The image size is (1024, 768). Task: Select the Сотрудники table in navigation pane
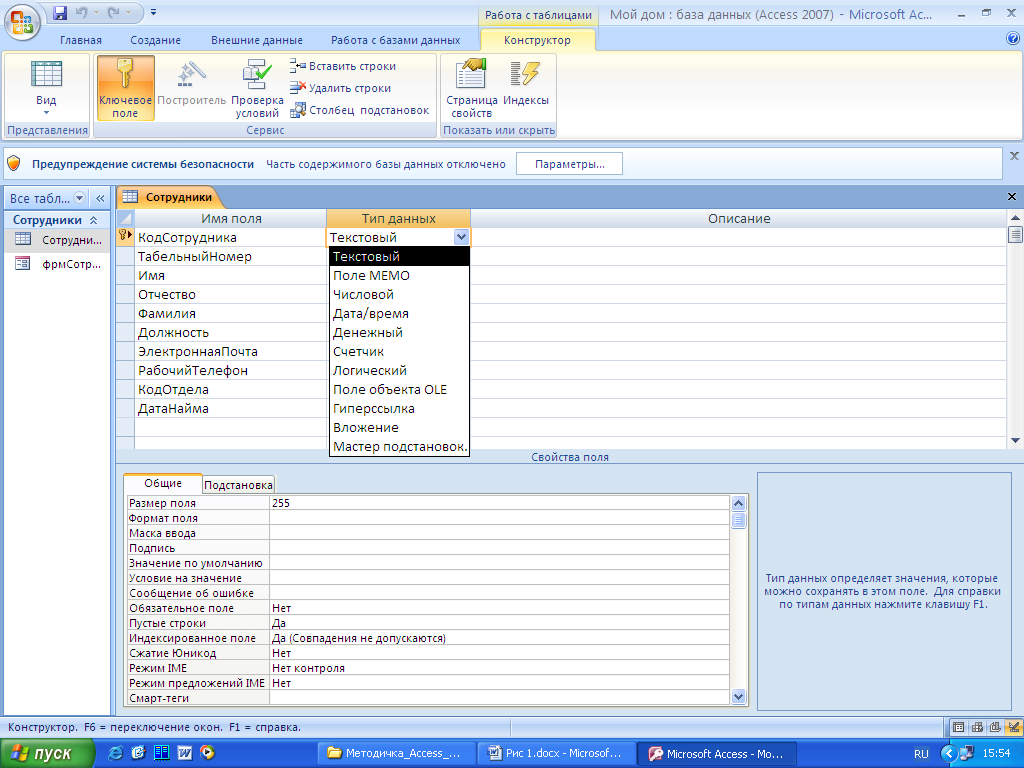[x=57, y=240]
